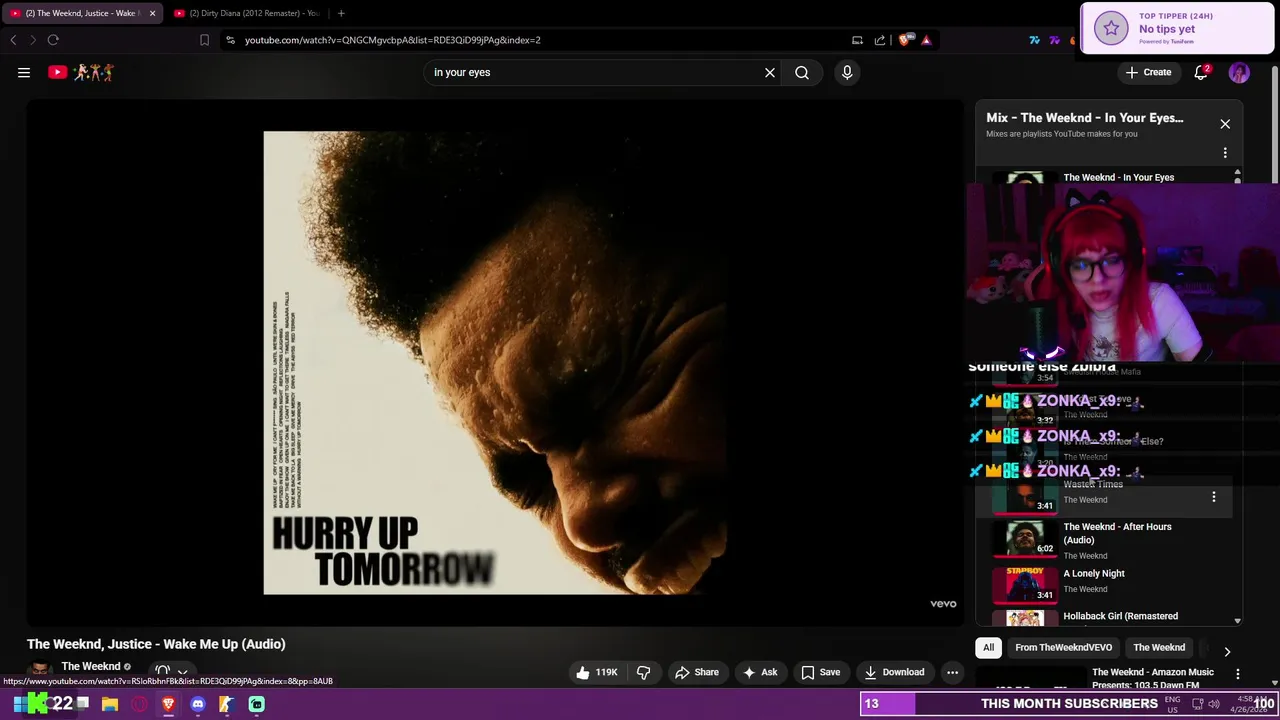Save video to playlist
Viewport: 1280px width, 720px height.
pos(821,672)
